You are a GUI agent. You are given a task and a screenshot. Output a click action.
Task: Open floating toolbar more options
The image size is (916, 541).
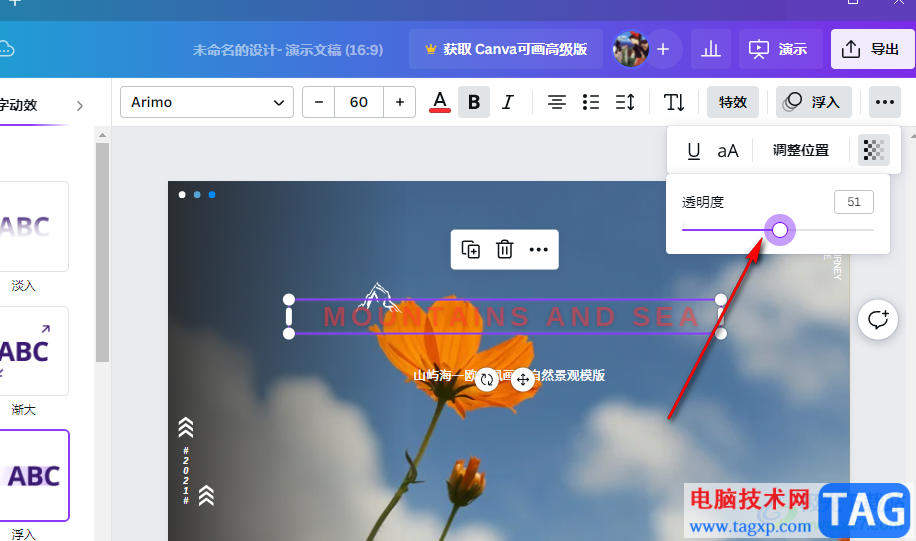point(538,249)
